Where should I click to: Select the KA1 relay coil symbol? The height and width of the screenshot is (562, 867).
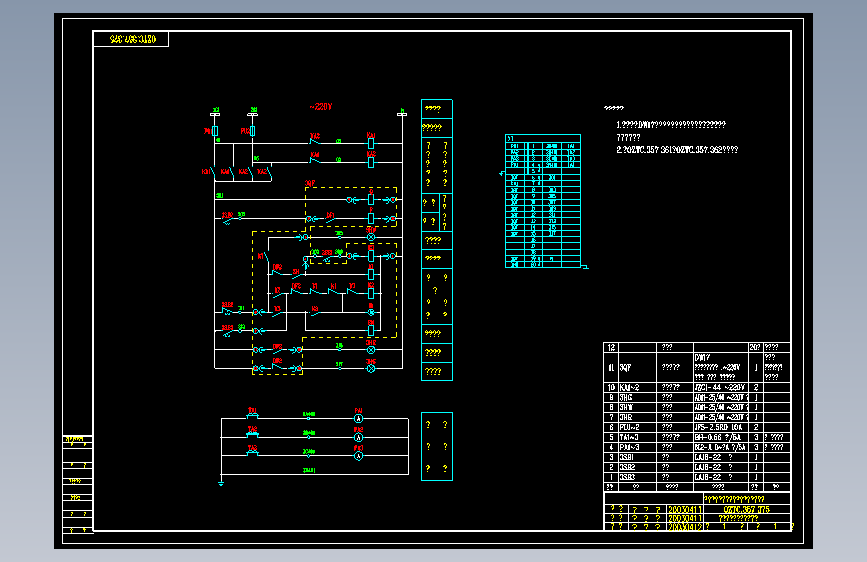[x=371, y=143]
